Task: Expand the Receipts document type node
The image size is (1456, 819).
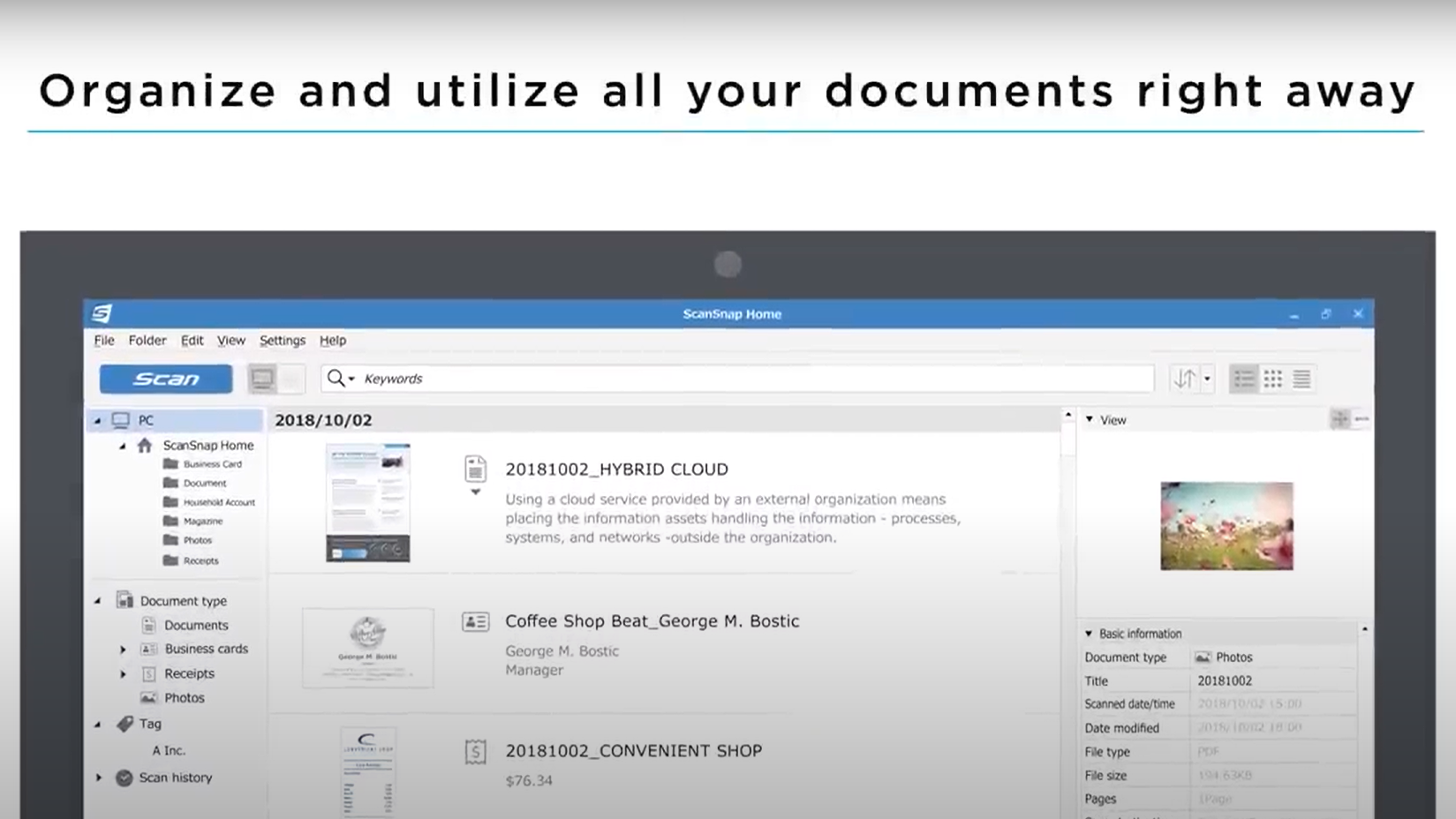Action: [123, 674]
